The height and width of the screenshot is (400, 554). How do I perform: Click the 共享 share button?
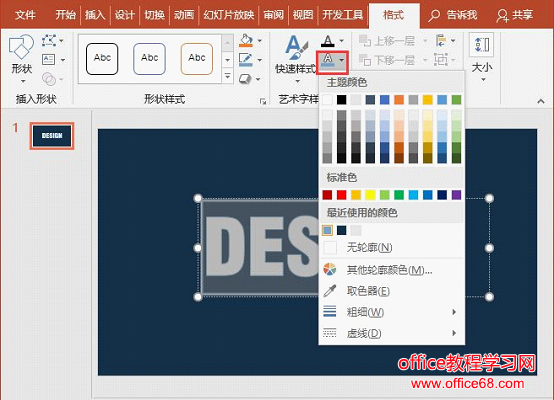click(x=514, y=15)
